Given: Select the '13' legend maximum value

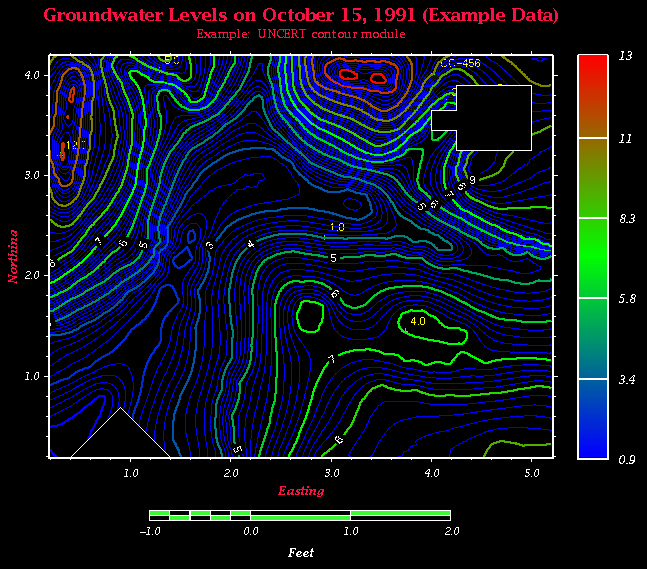Looking at the screenshot, I should [x=625, y=56].
